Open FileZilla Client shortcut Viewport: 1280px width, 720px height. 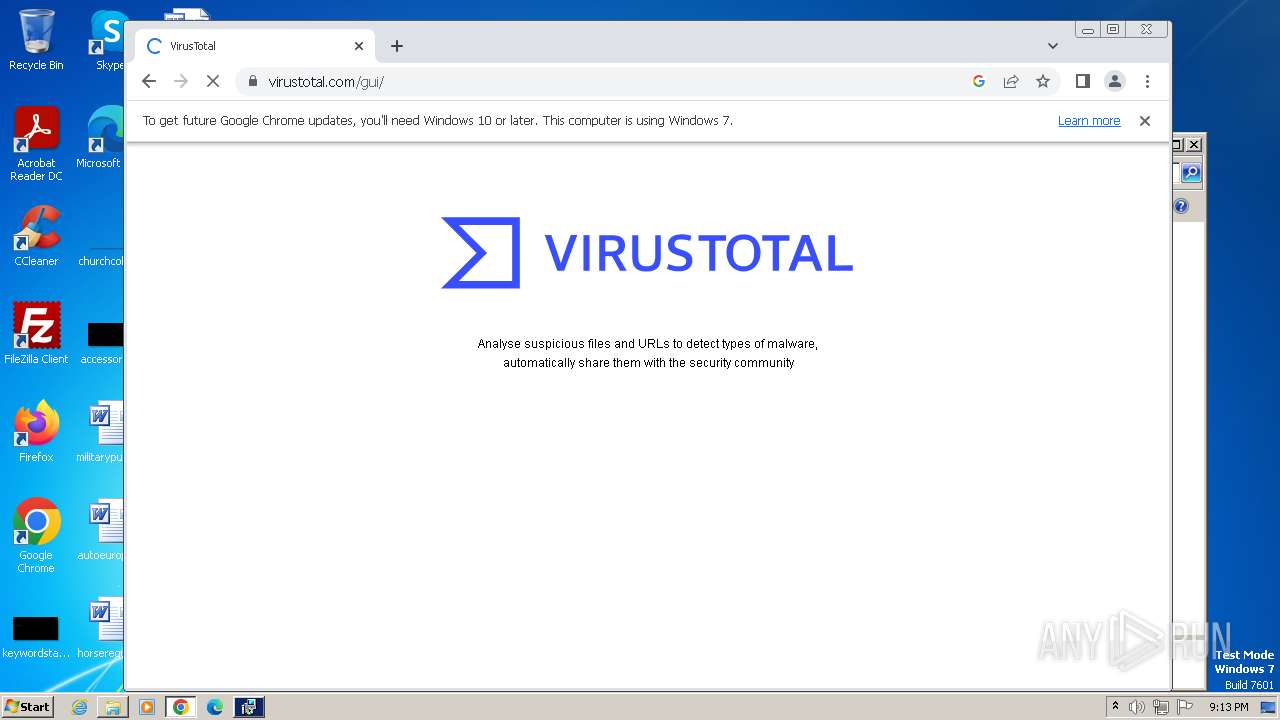36,334
